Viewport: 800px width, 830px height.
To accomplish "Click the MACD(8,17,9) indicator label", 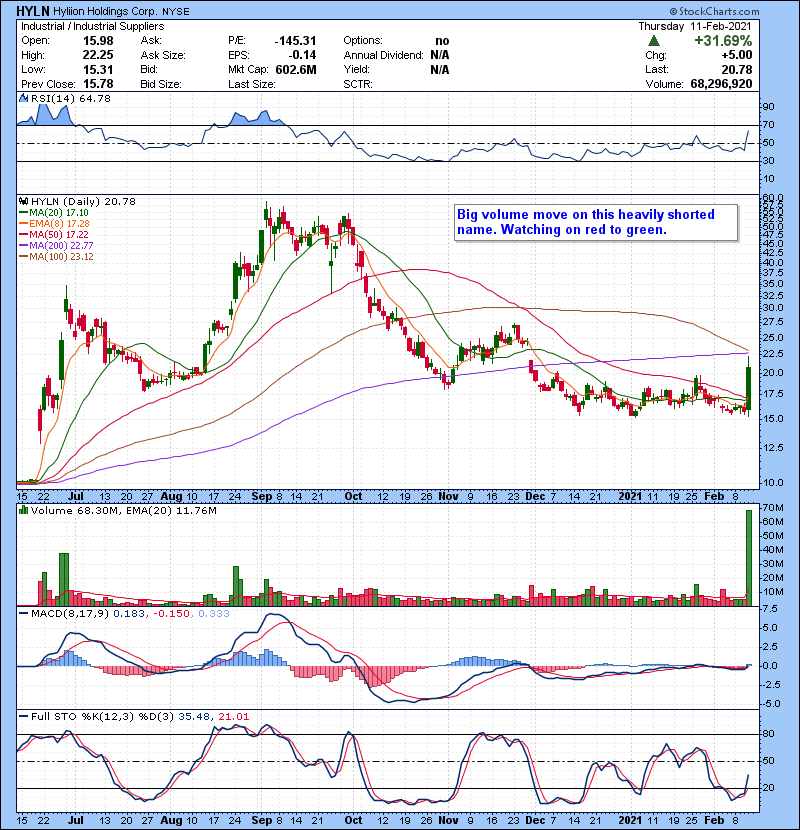I will click(70, 614).
